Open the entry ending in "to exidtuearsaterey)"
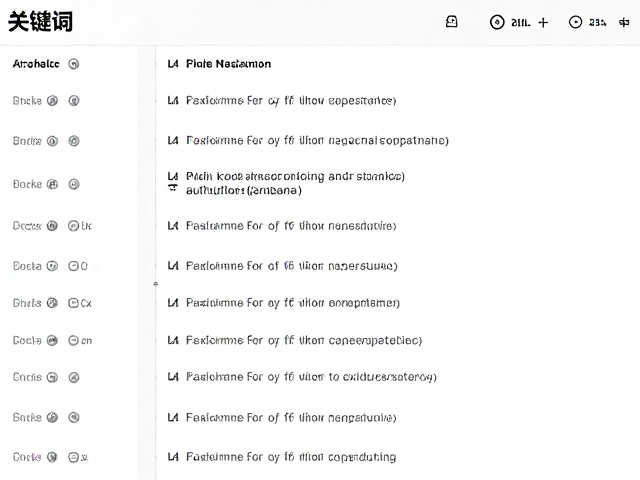640x480 pixels. 311,377
